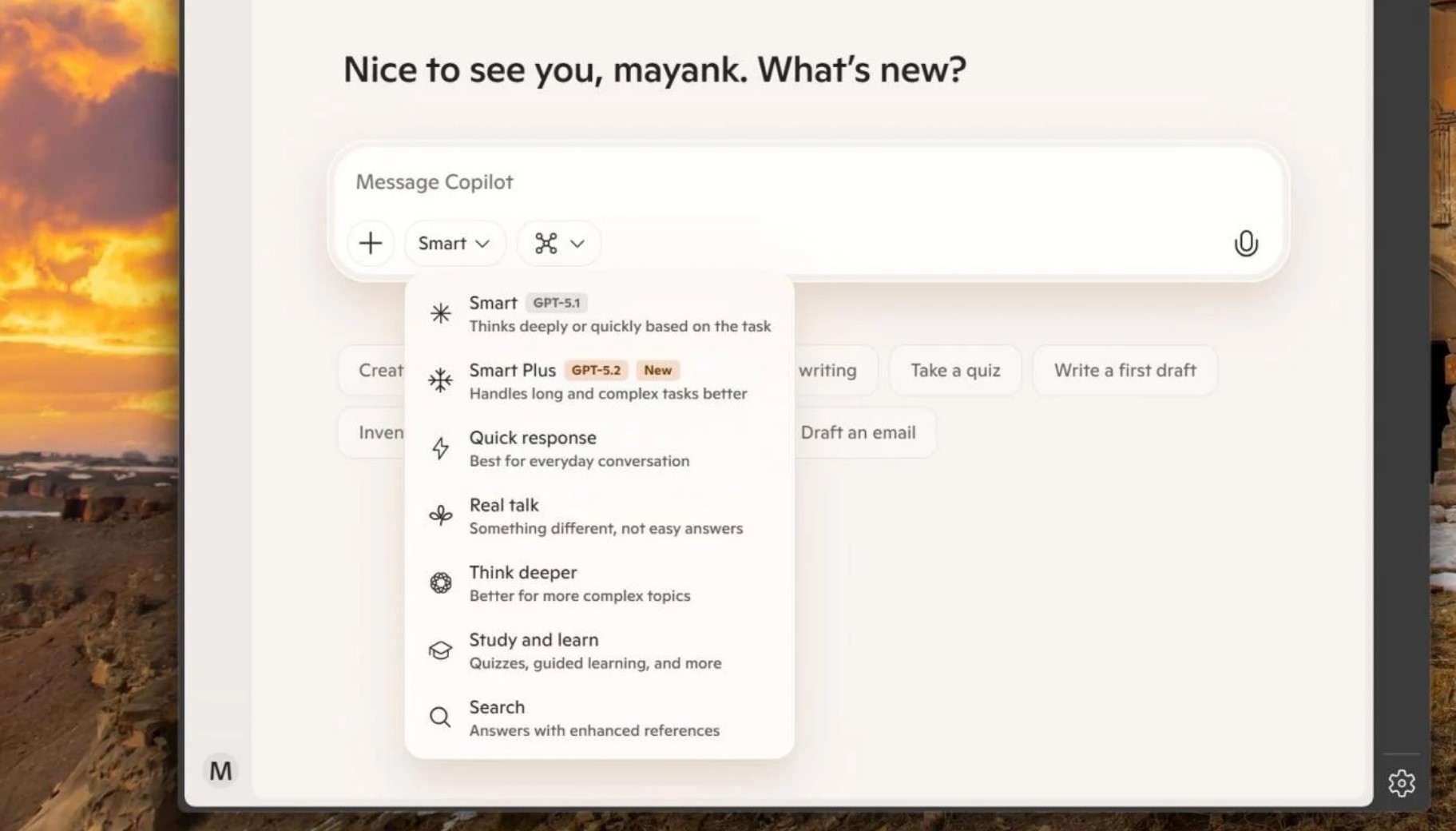1456x831 pixels.
Task: Click the Think deeper circular icon
Action: click(x=440, y=583)
